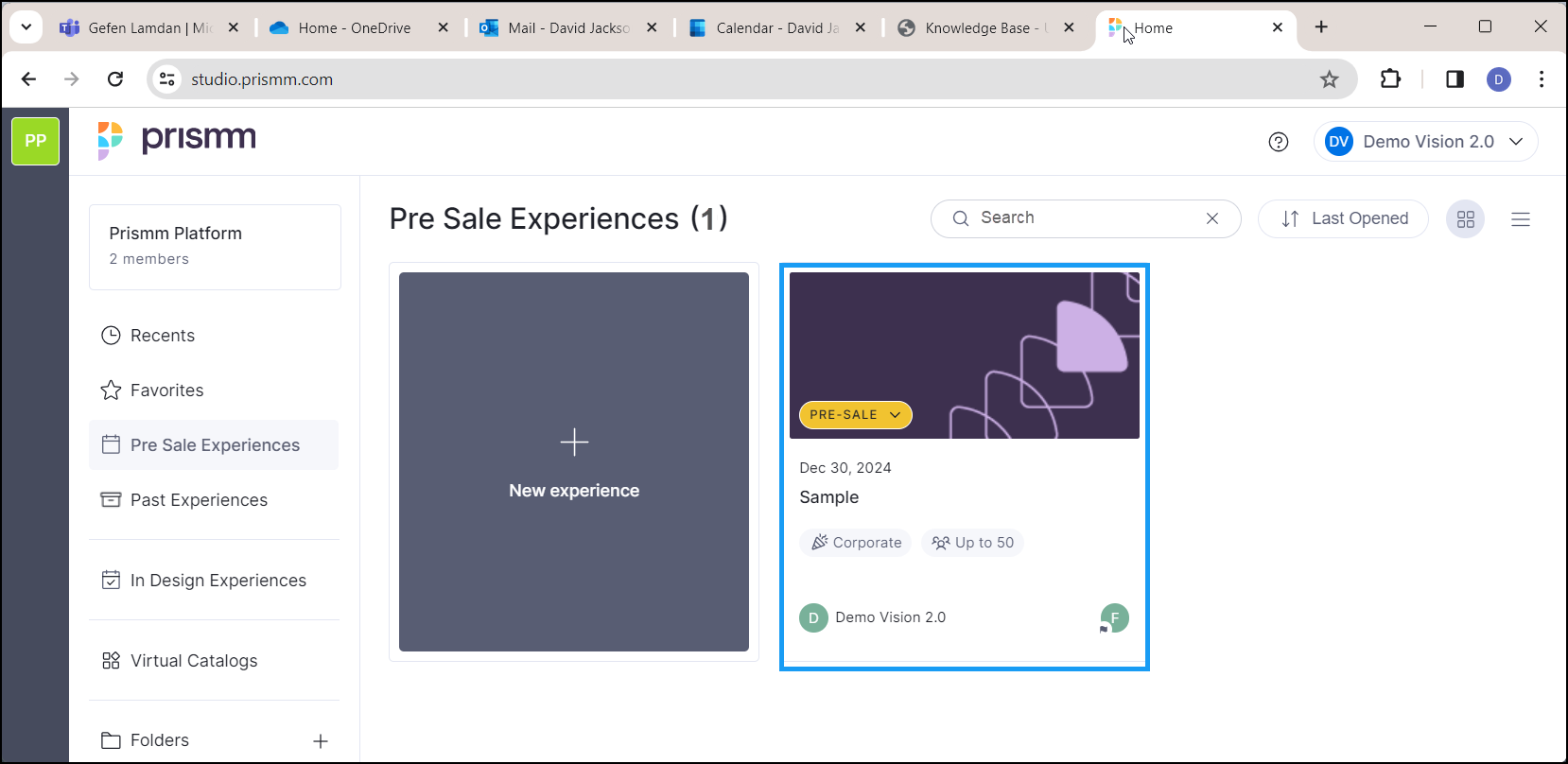Screen dimensions: 1568x764
Task: Open Demo Vision 2.0 account dropdown
Action: (1425, 142)
